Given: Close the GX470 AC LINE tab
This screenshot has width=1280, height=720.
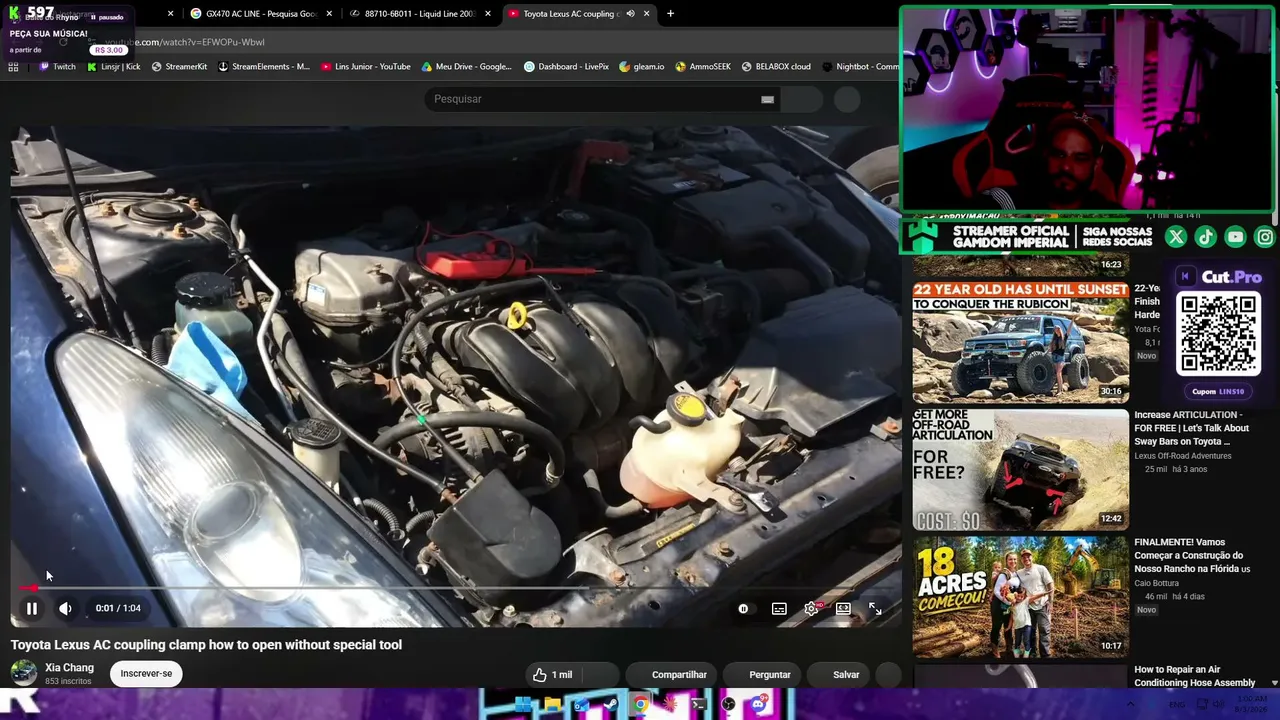Looking at the screenshot, I should click(x=329, y=14).
